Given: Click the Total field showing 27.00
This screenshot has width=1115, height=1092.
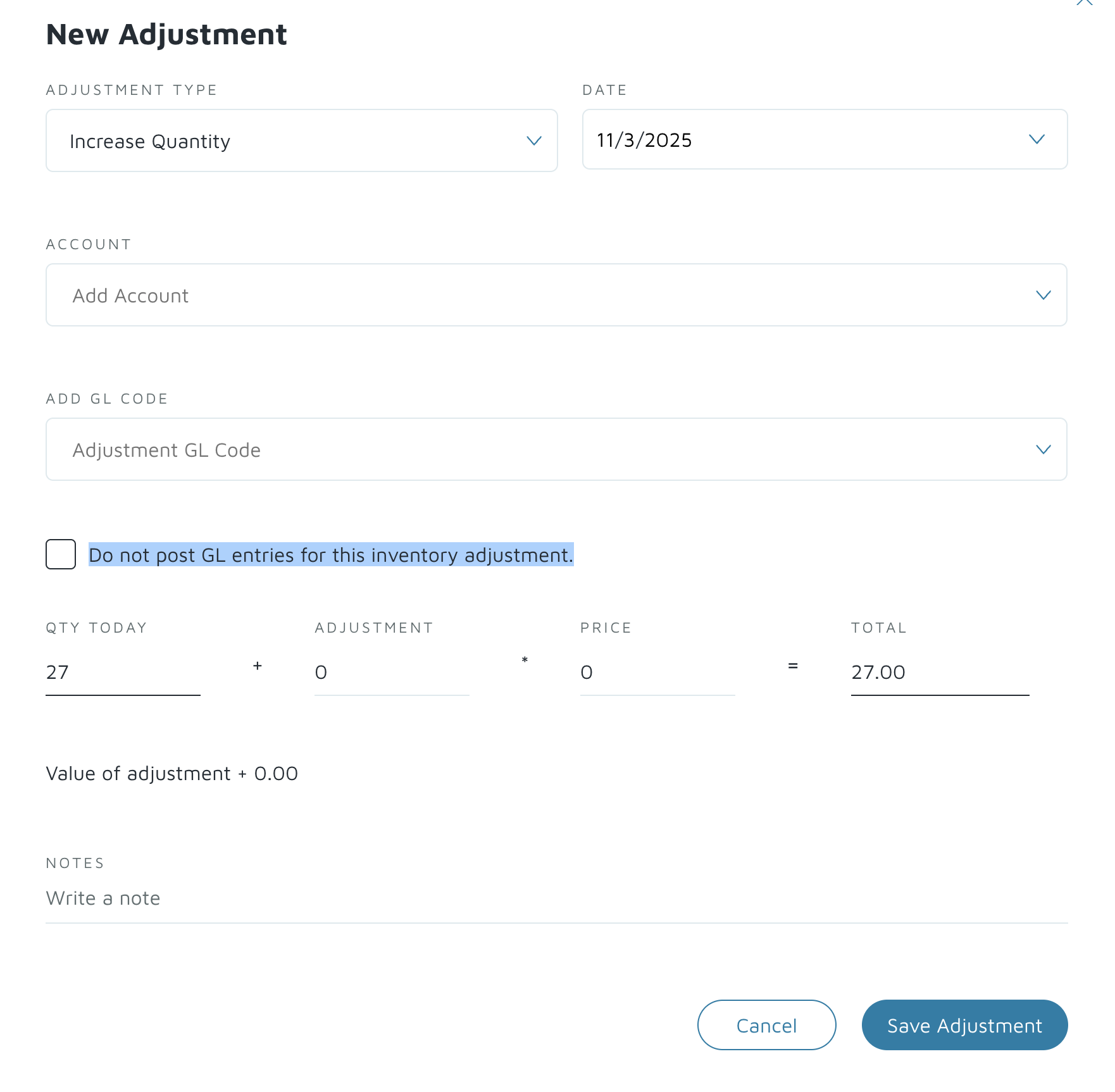Looking at the screenshot, I should click(940, 673).
